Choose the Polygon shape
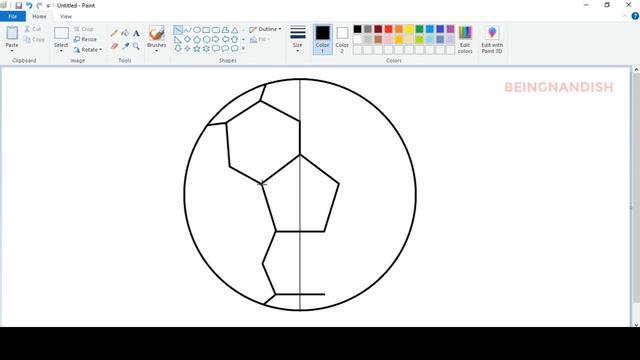Viewport: 640px width, 360px height. [x=225, y=30]
